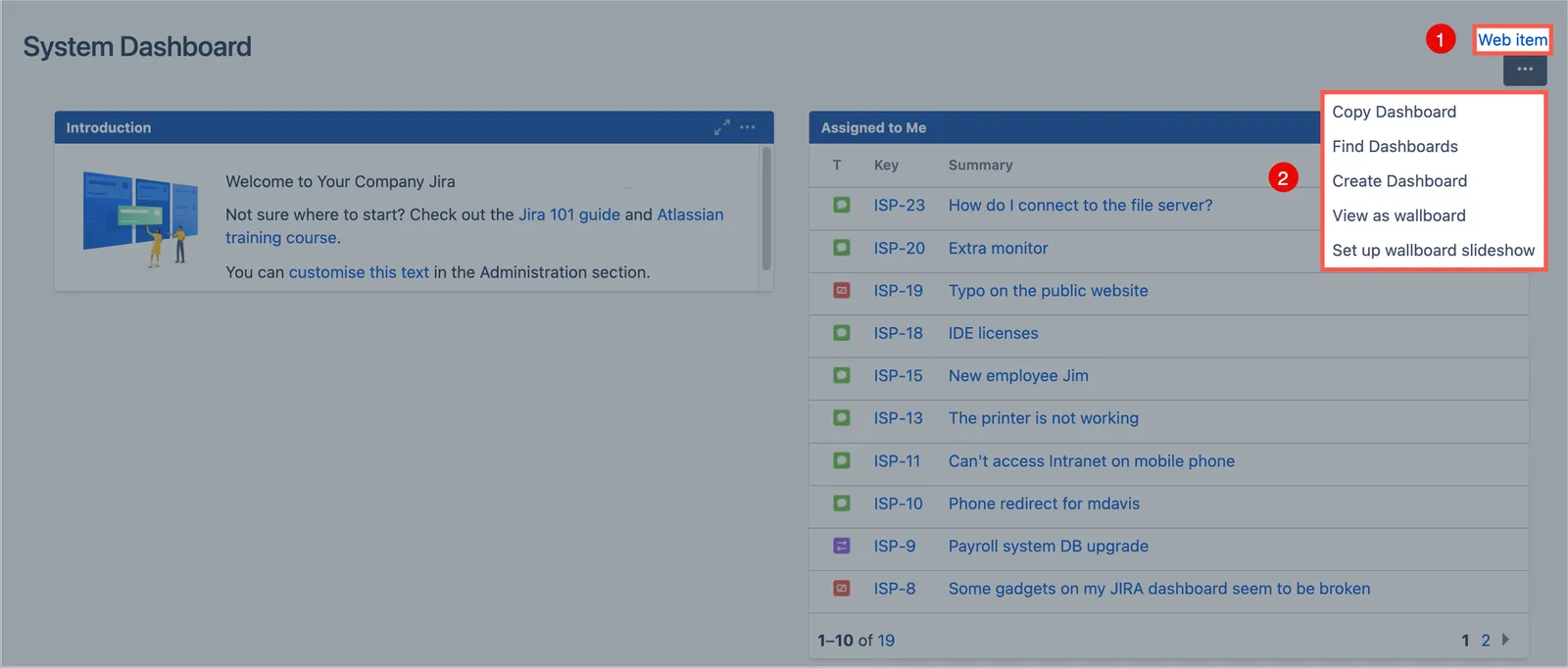
Task: Click issue type icon for ISP-10
Action: 842,503
